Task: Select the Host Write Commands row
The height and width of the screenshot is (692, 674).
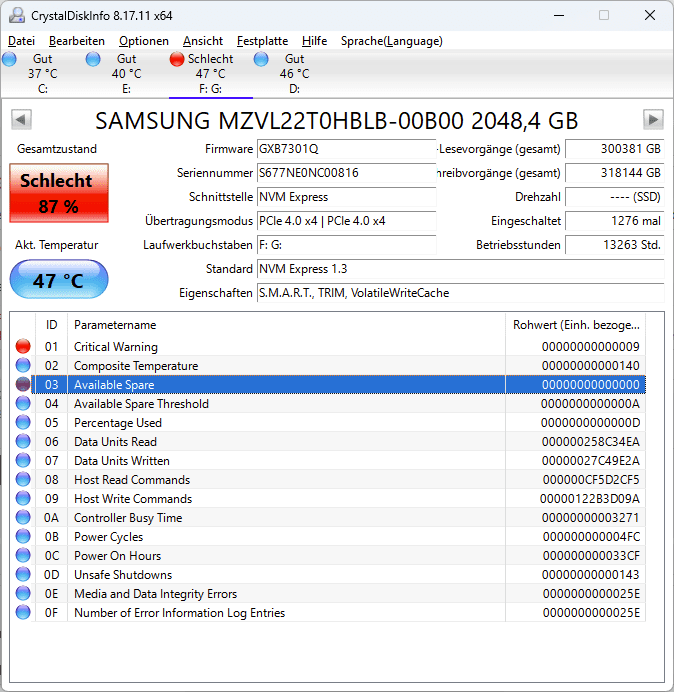Action: tap(328, 498)
